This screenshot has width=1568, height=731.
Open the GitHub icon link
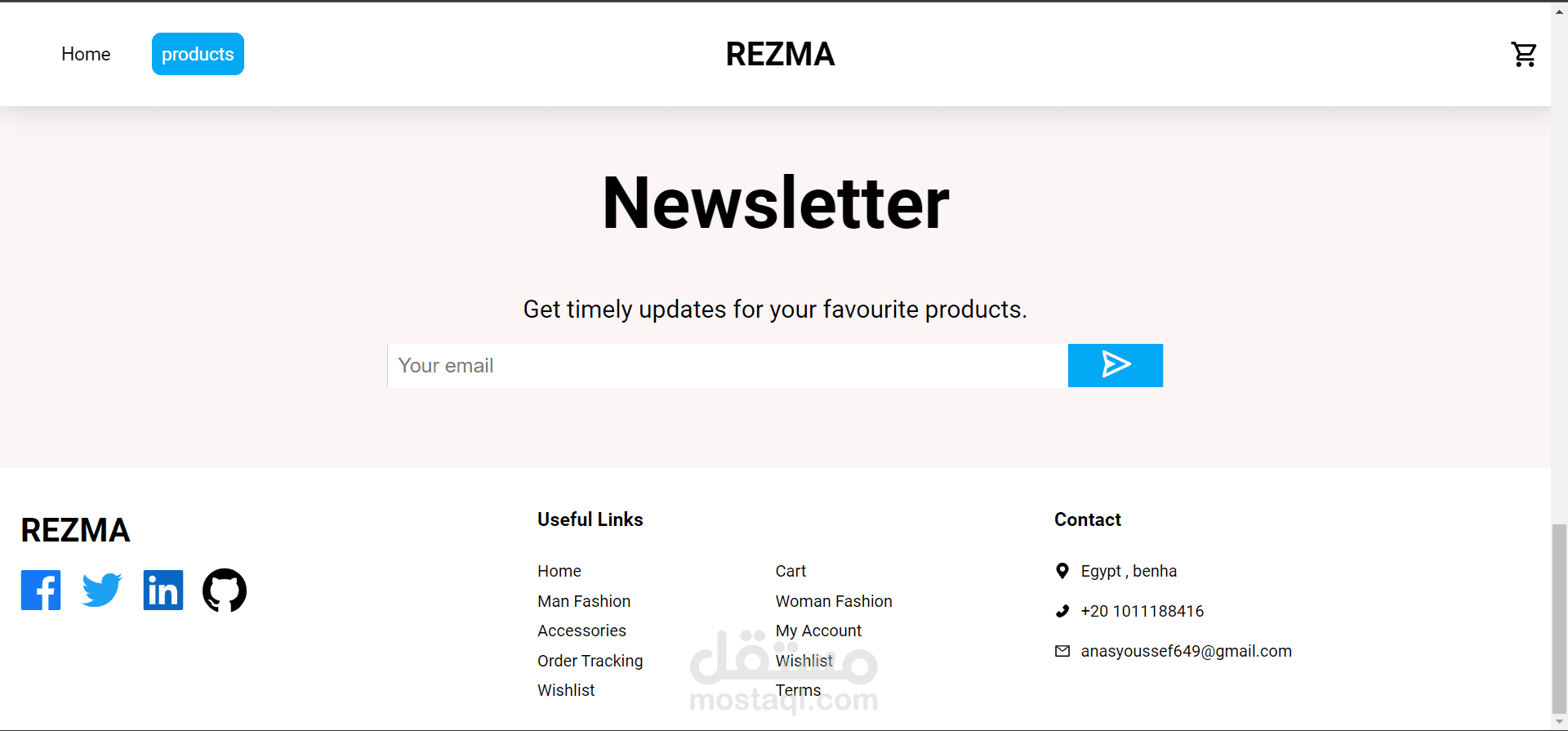point(225,590)
